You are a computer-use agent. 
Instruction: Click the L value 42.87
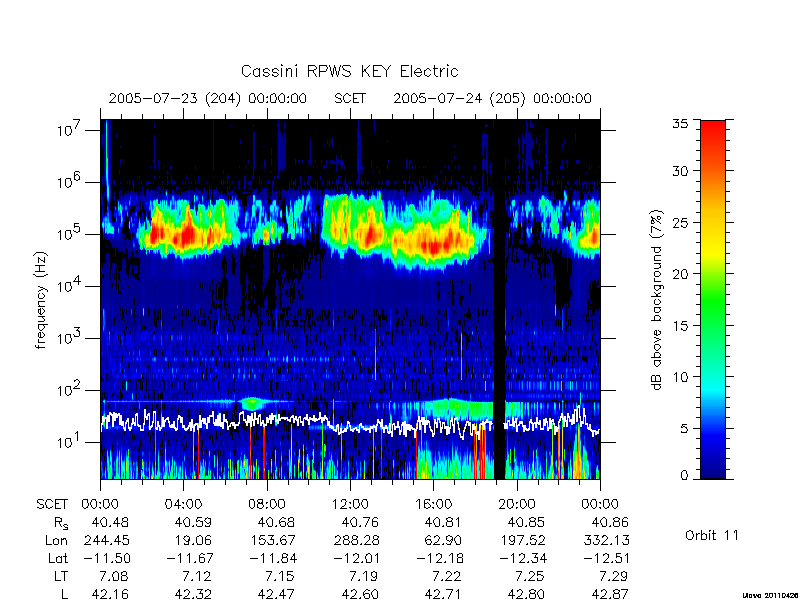coord(610,594)
